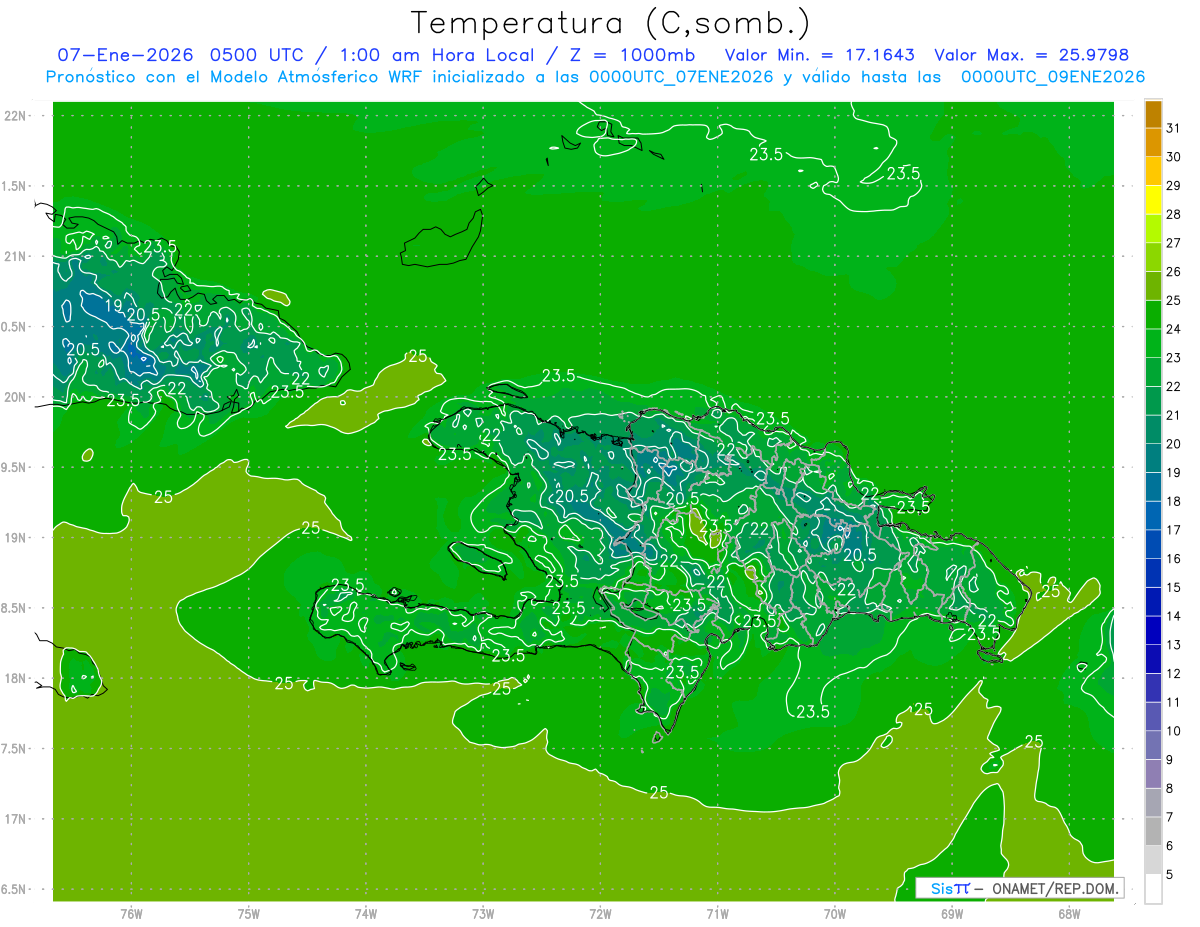Screen dimensions: 1200x927
Task: Click legend value 27 on the color scale
Action: pyautogui.click(x=1173, y=243)
